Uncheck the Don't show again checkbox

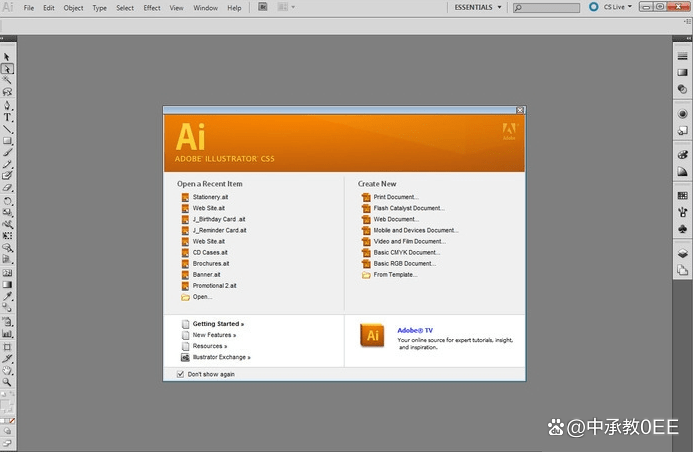pos(180,374)
